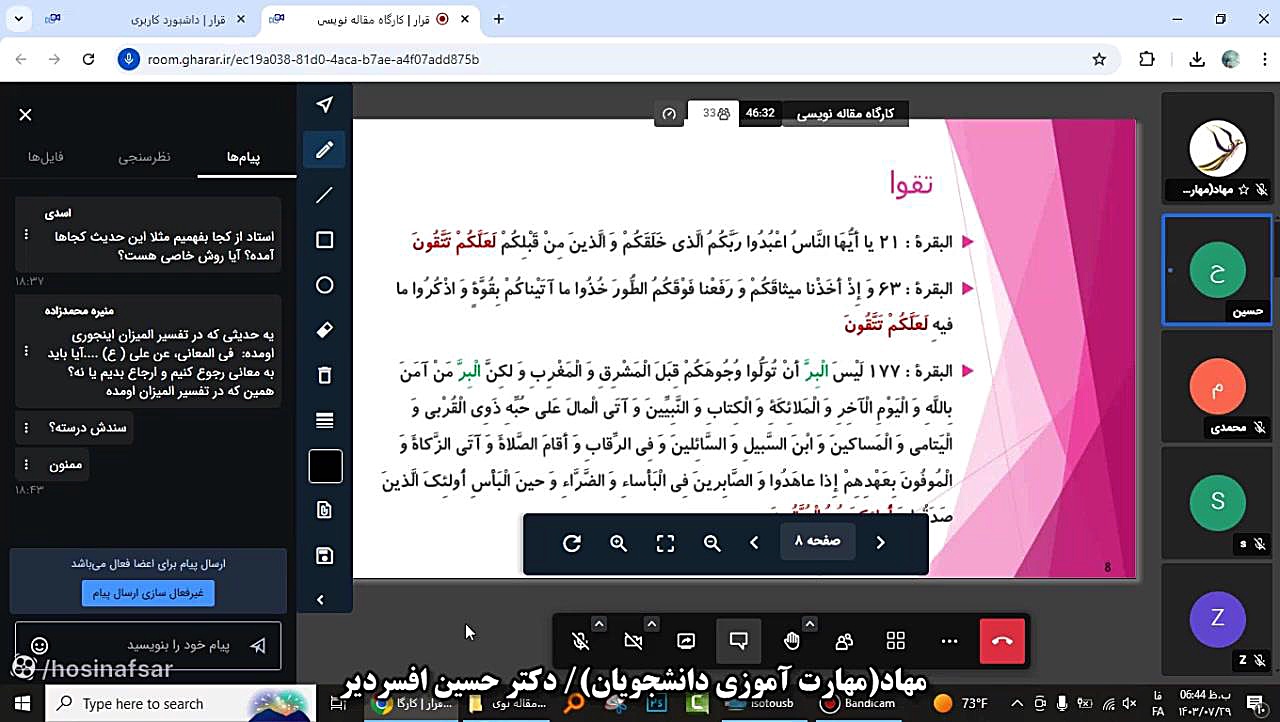Select the rectangle shape tool
Image resolution: width=1280 pixels, height=722 pixels.
[x=324, y=240]
